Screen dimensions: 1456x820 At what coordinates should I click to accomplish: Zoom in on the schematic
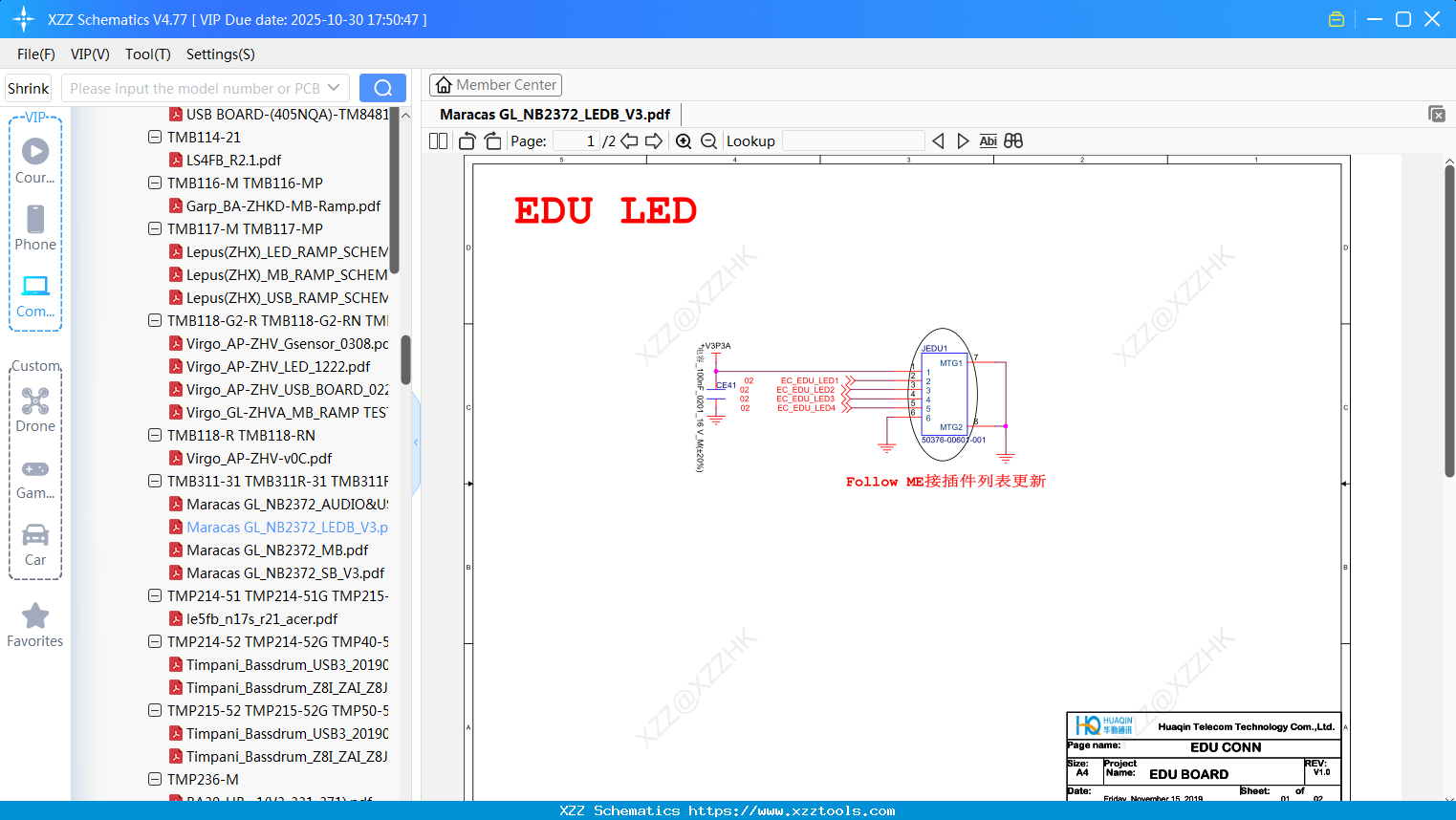[x=684, y=141]
